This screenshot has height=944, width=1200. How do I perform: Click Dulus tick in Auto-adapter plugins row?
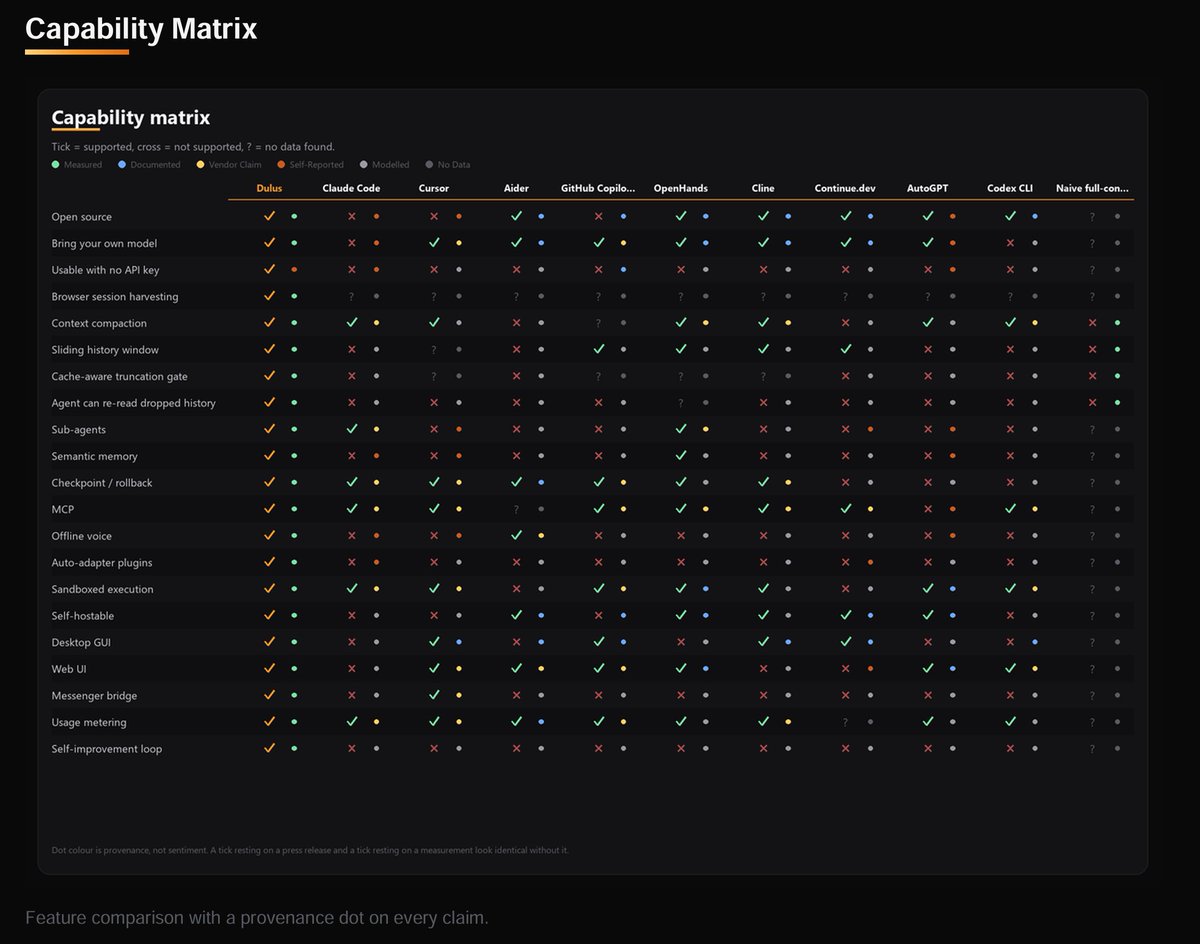269,562
